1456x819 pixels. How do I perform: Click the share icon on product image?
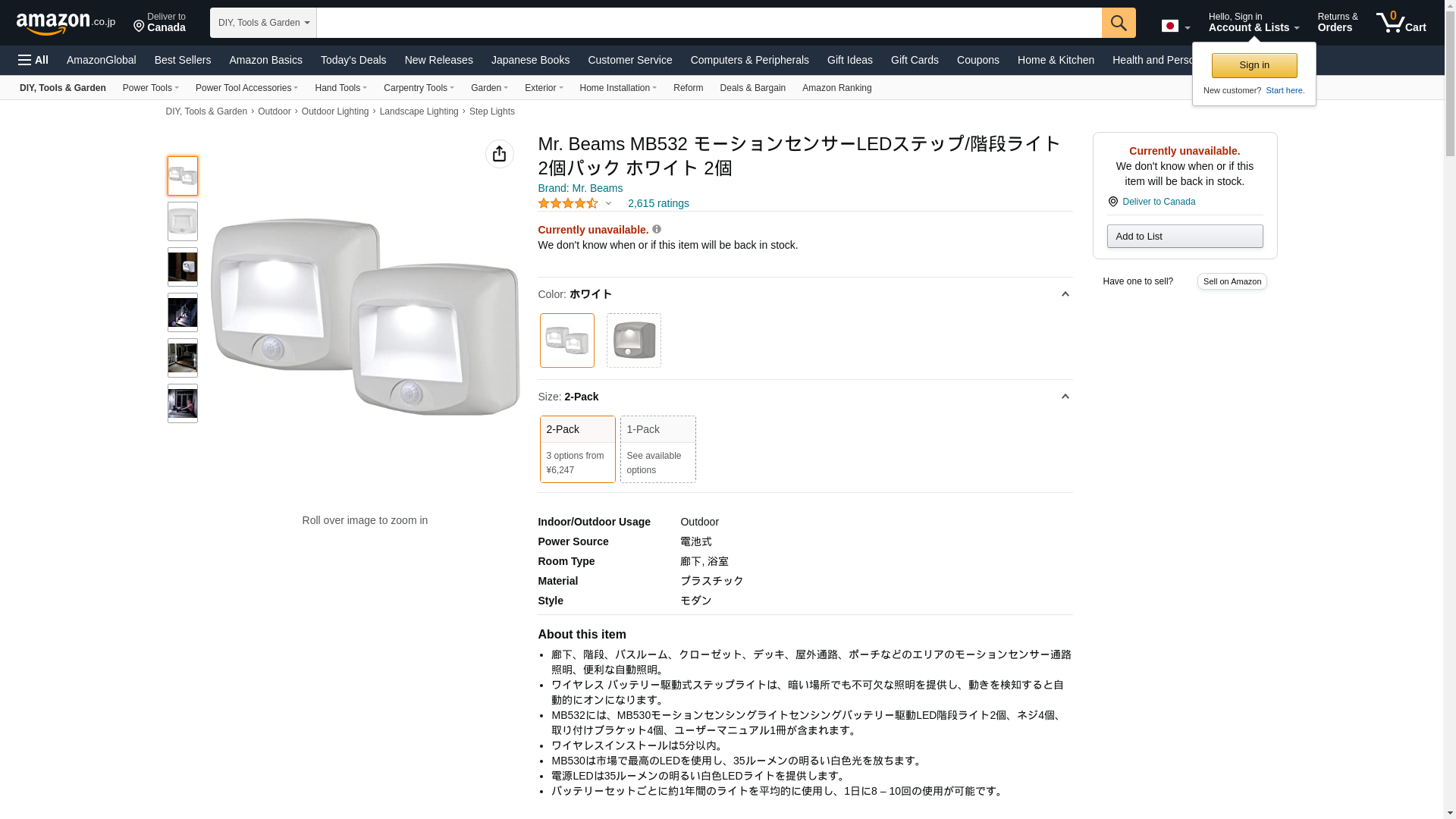pyautogui.click(x=499, y=154)
